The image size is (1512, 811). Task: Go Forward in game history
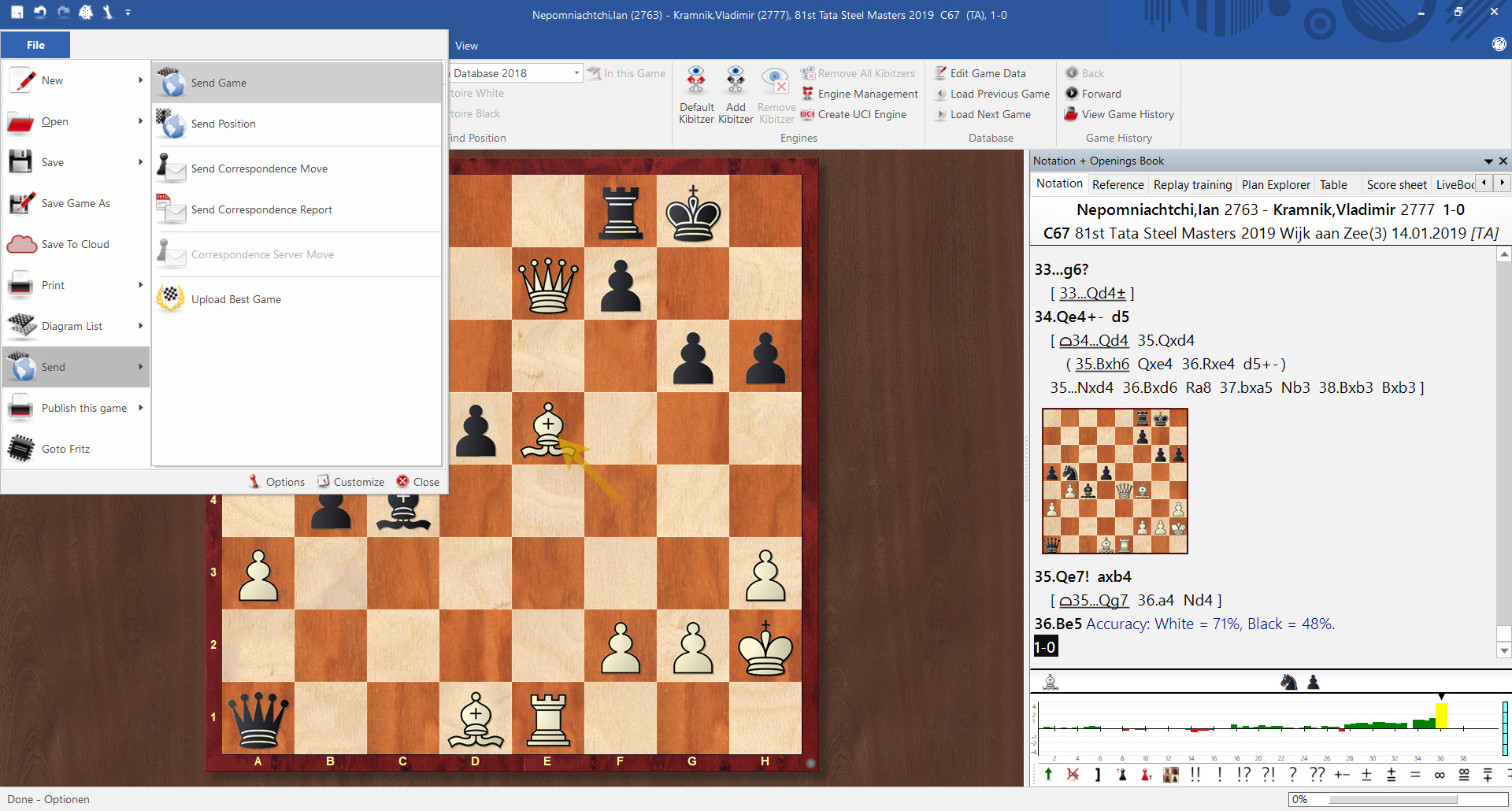(x=1093, y=94)
